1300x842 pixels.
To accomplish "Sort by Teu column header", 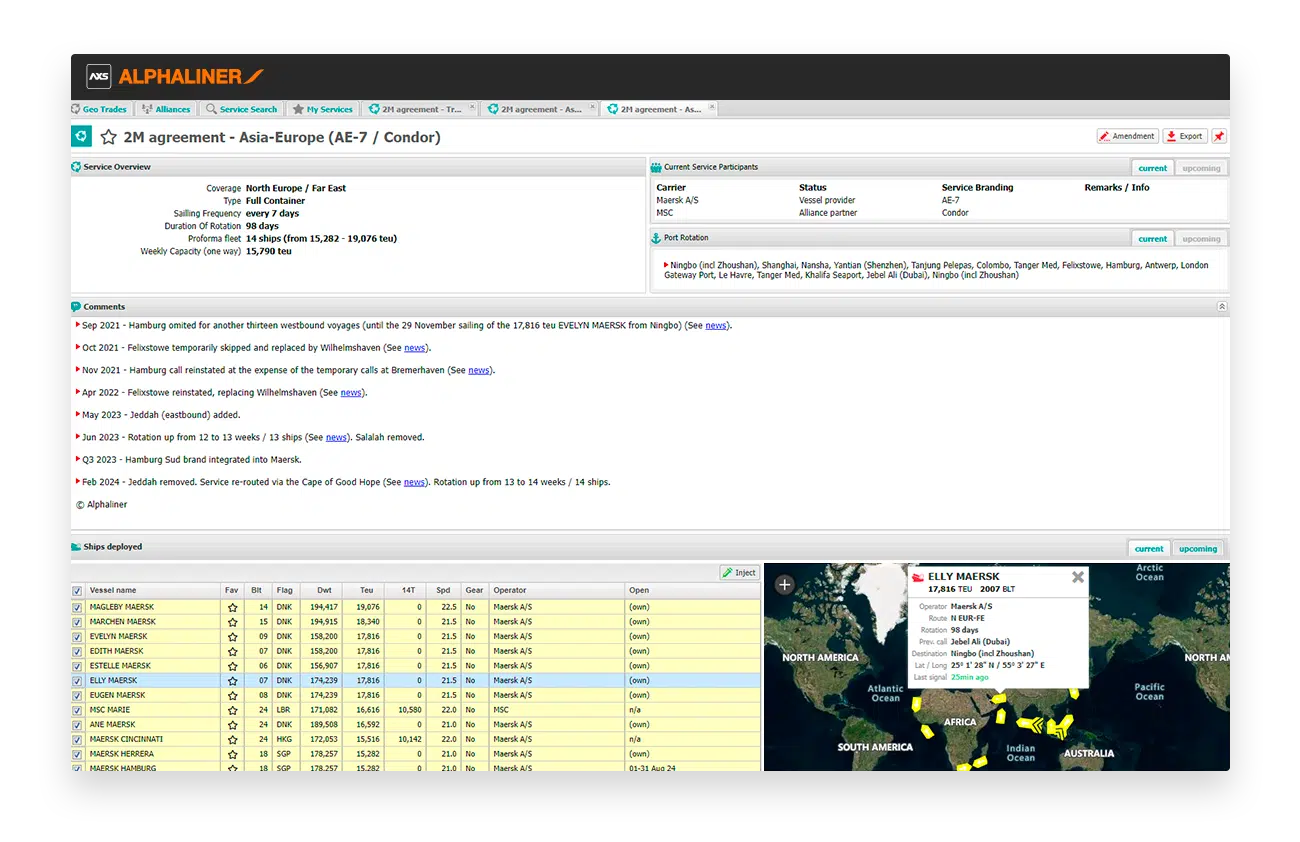I will [x=364, y=590].
